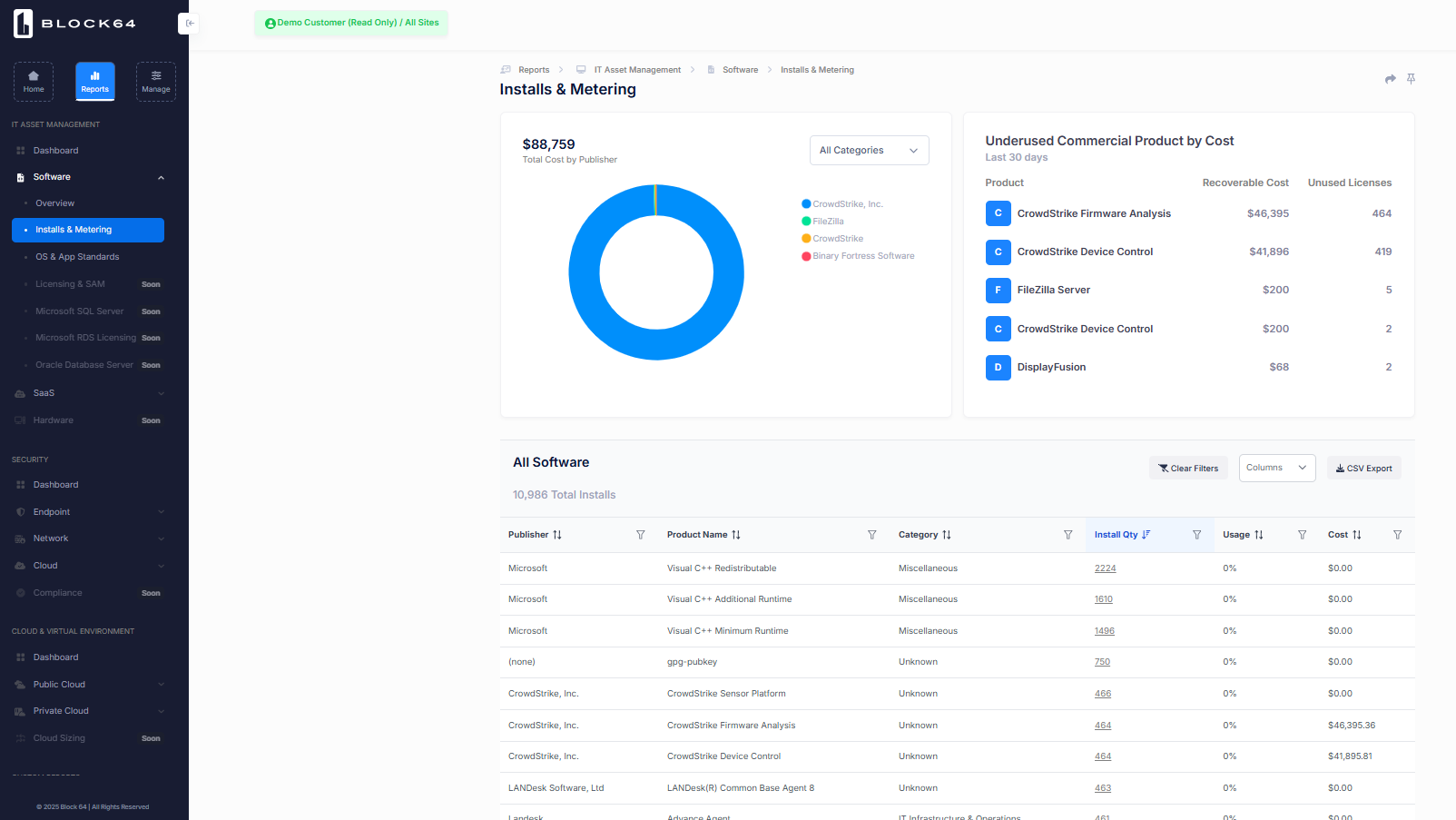This screenshot has height=820, width=1456.
Task: Open install quantity 2224 link
Action: 1105,568
